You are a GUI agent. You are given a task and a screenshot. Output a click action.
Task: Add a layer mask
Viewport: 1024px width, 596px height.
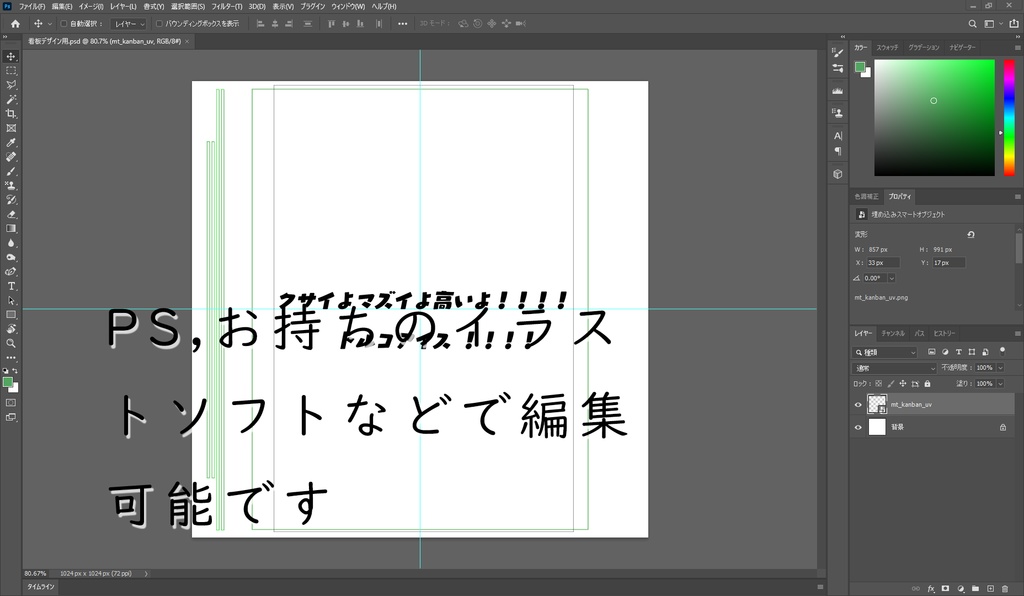coord(945,589)
